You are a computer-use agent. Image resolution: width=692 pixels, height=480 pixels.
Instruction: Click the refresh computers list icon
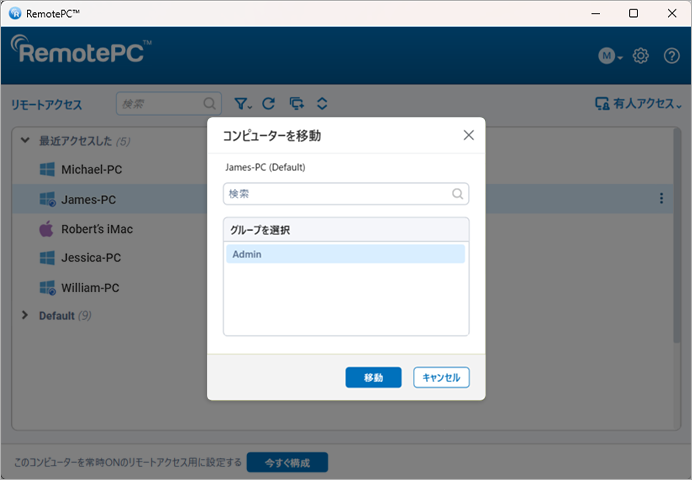[x=268, y=104]
